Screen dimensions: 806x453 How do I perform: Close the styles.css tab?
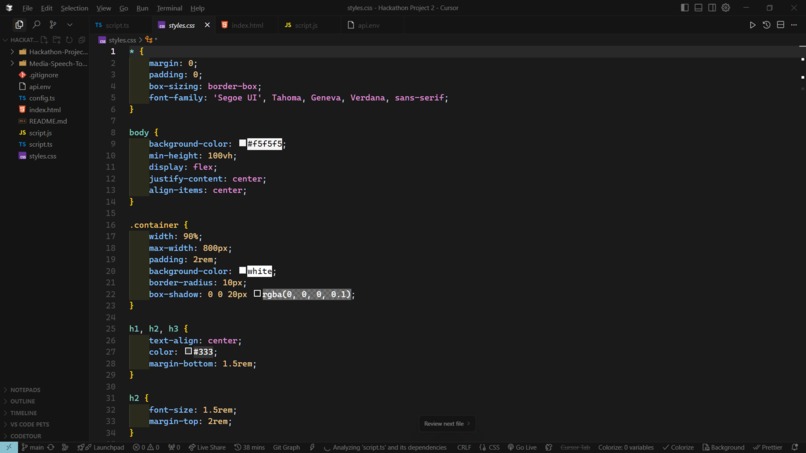click(207, 25)
